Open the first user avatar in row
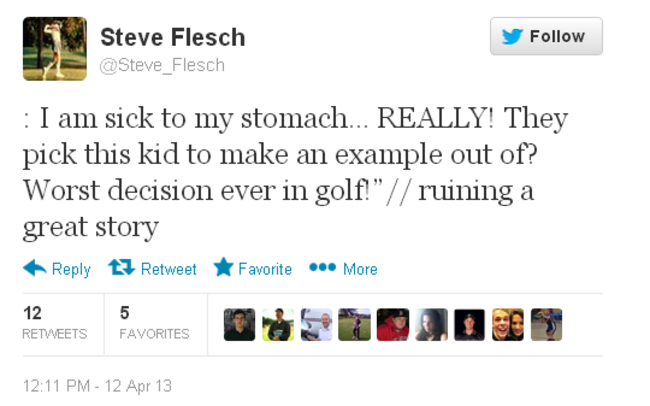The height and width of the screenshot is (406, 650). pos(240,325)
